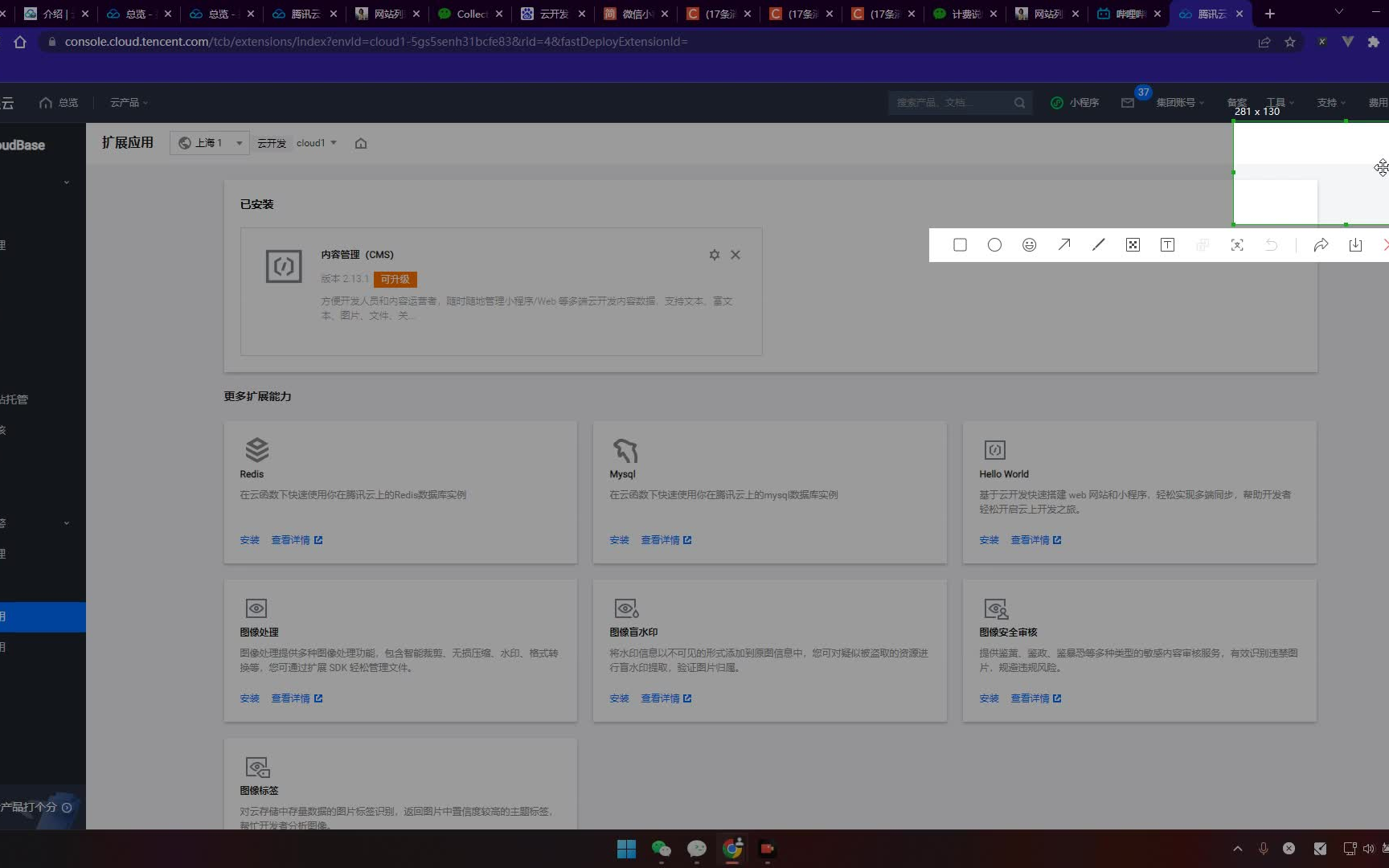View details of 图像安全审核 extension
The width and height of the screenshot is (1389, 868).
tap(1035, 698)
